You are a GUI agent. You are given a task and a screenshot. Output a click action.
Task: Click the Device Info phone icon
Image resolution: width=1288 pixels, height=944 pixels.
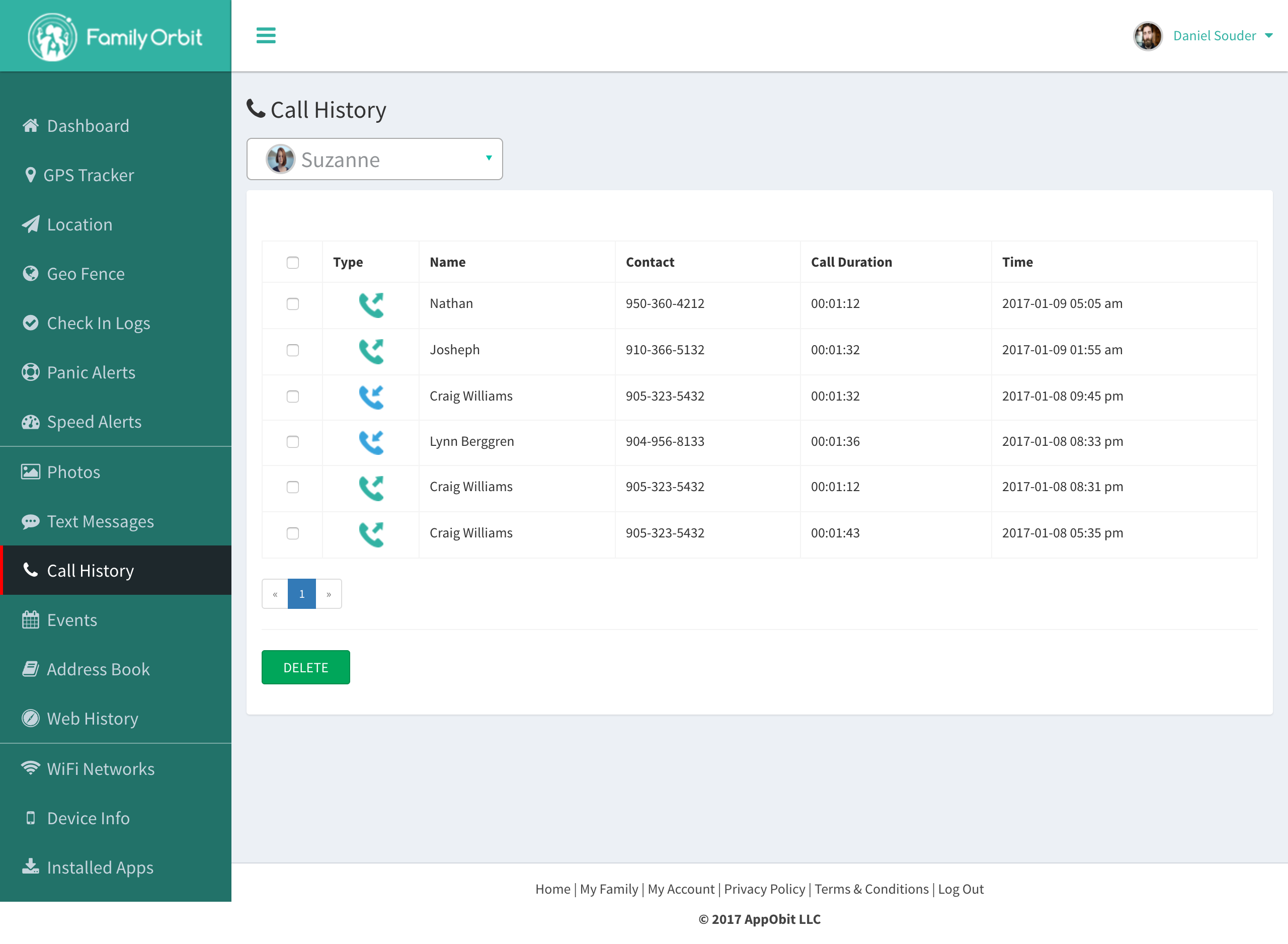coord(30,818)
